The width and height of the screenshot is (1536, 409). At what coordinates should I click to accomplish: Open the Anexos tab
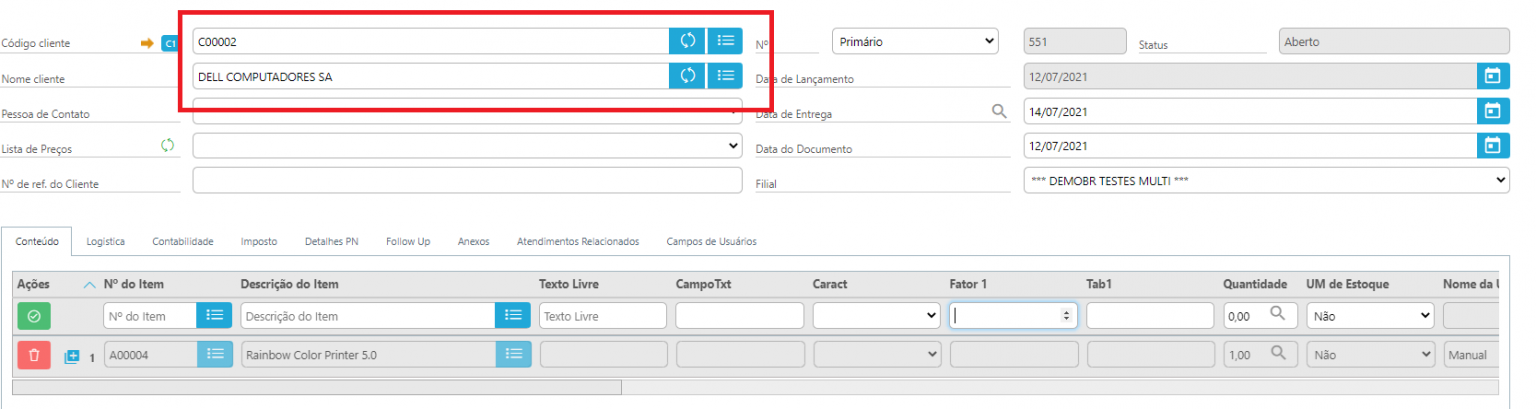coord(473,241)
